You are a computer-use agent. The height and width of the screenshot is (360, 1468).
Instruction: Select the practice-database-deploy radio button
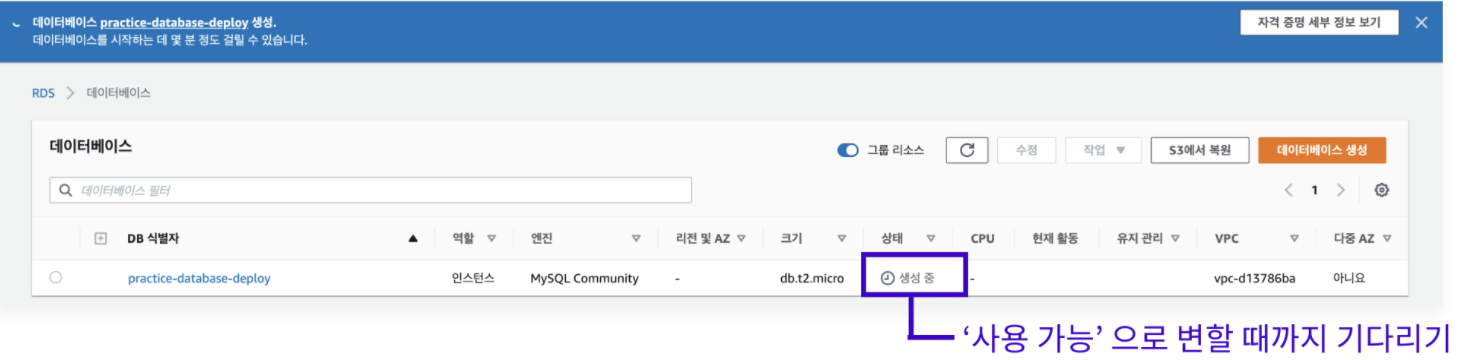(x=56, y=278)
